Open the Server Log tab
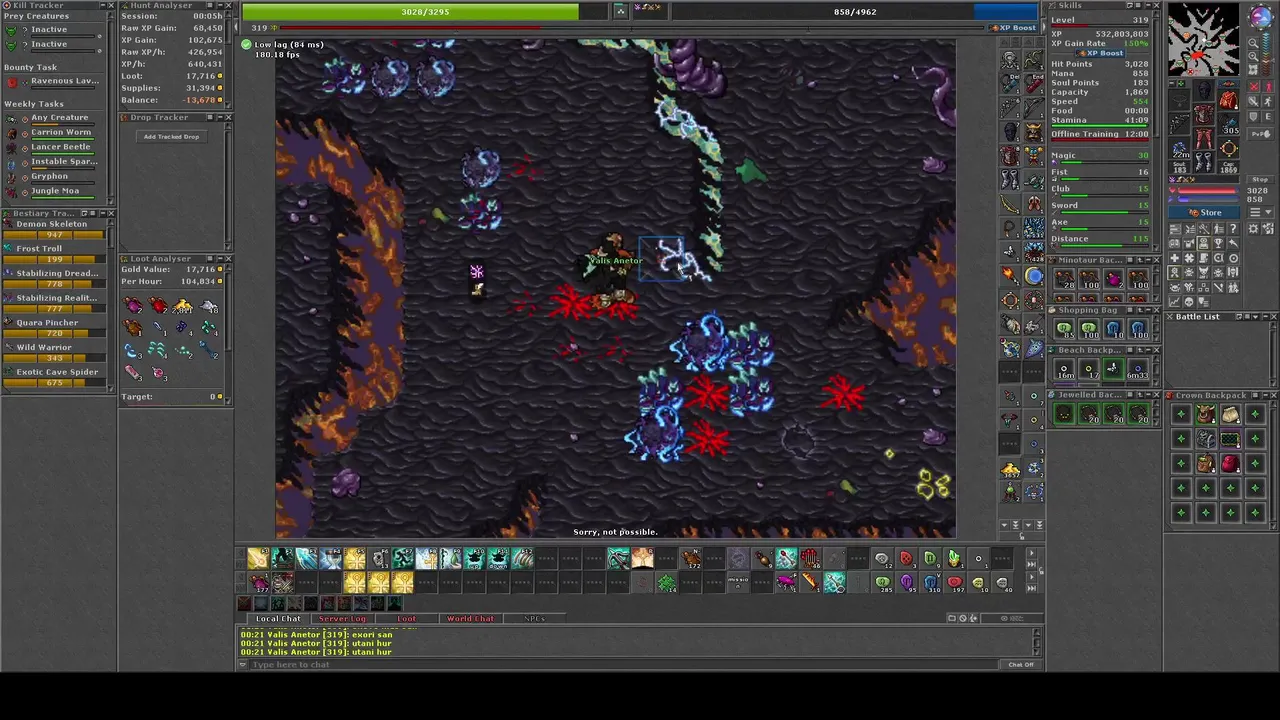 click(x=342, y=618)
